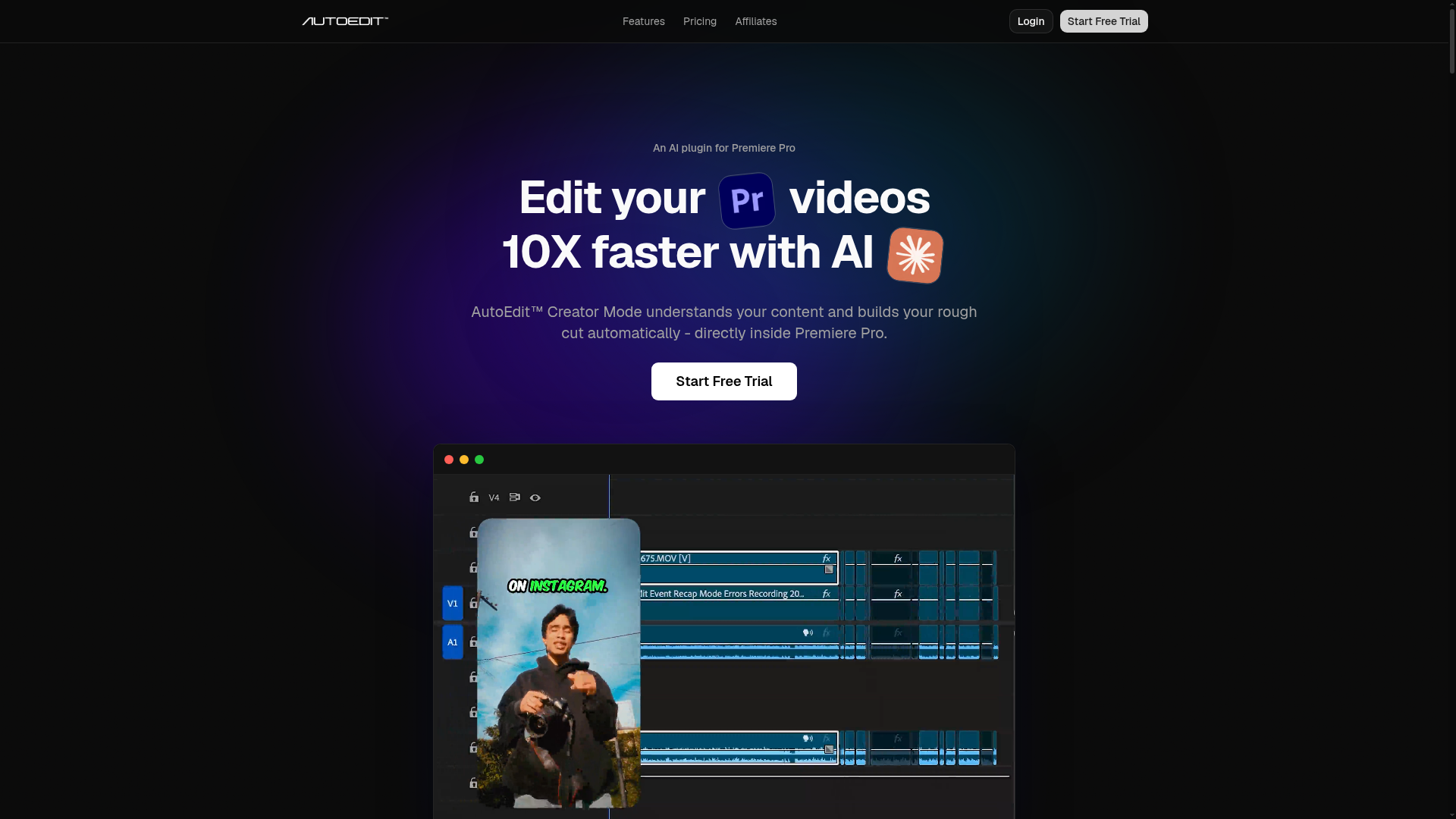Click fx badge on short clip right of 675.MOV

898,558
